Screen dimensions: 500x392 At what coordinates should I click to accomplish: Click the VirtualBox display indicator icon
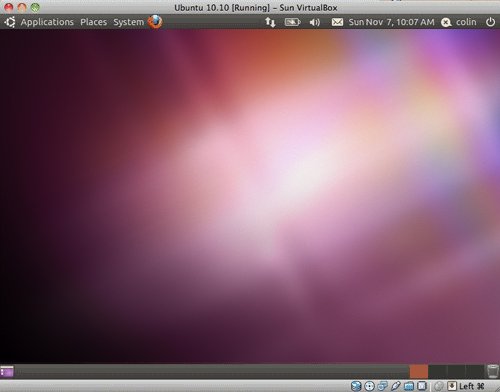[422, 386]
